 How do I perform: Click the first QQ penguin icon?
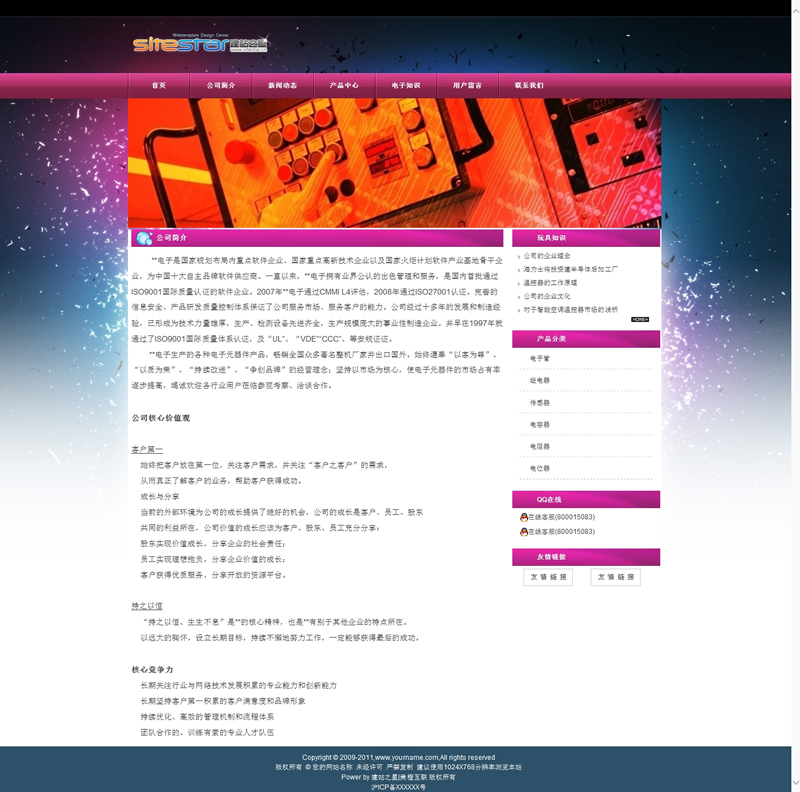coord(523,517)
